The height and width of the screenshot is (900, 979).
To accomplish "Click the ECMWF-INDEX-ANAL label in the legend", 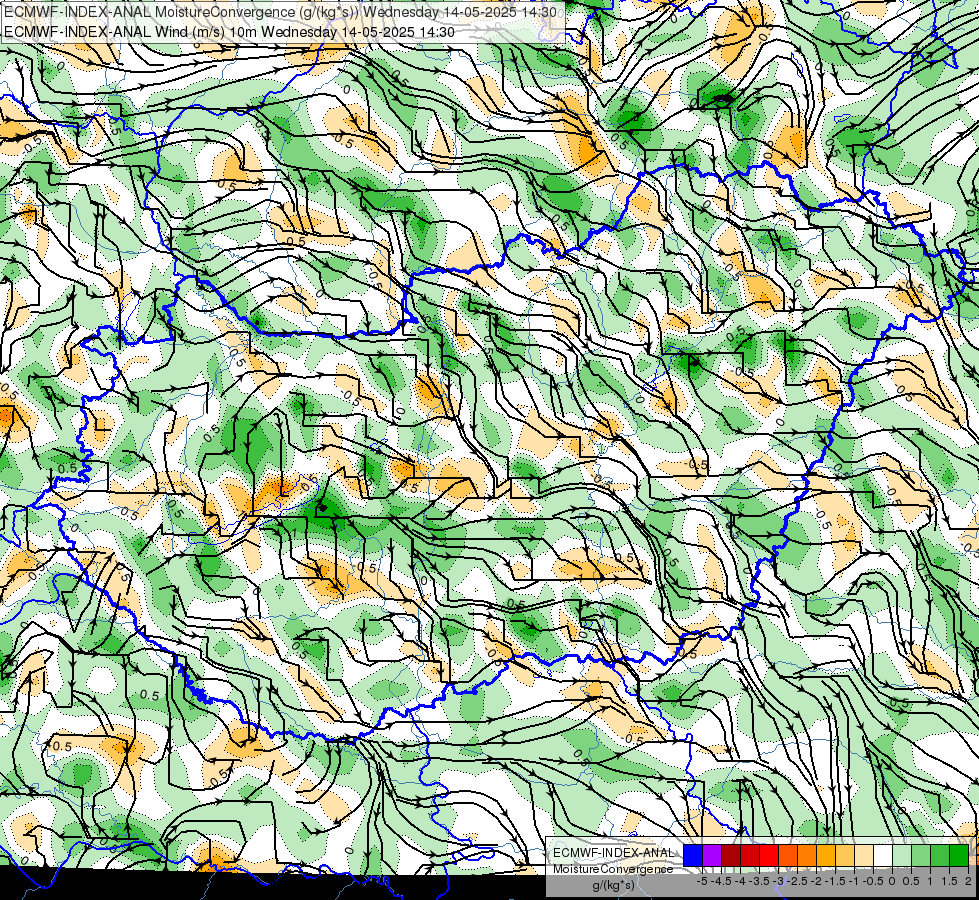I will tap(614, 853).
